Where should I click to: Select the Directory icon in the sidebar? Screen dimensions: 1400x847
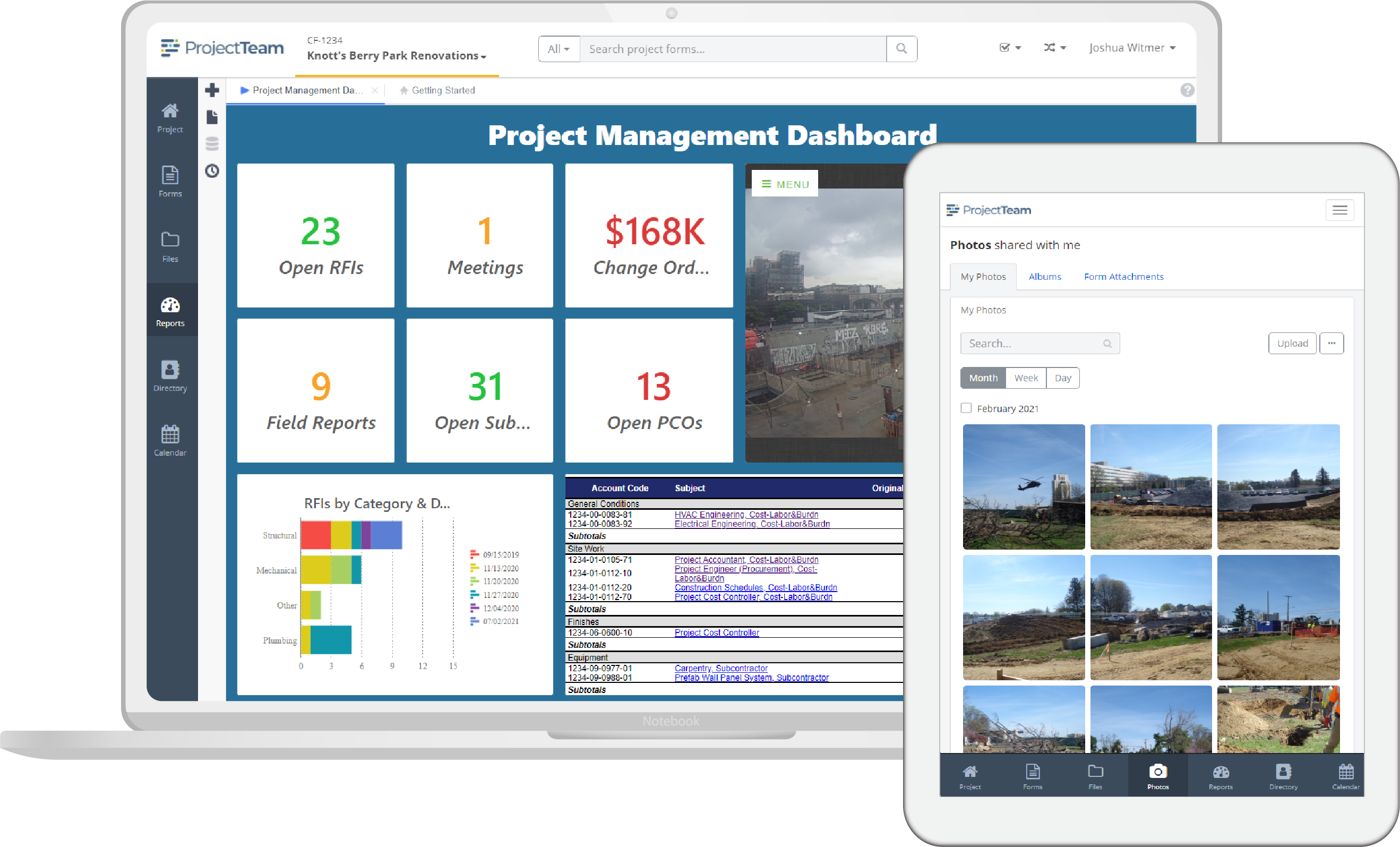(170, 374)
